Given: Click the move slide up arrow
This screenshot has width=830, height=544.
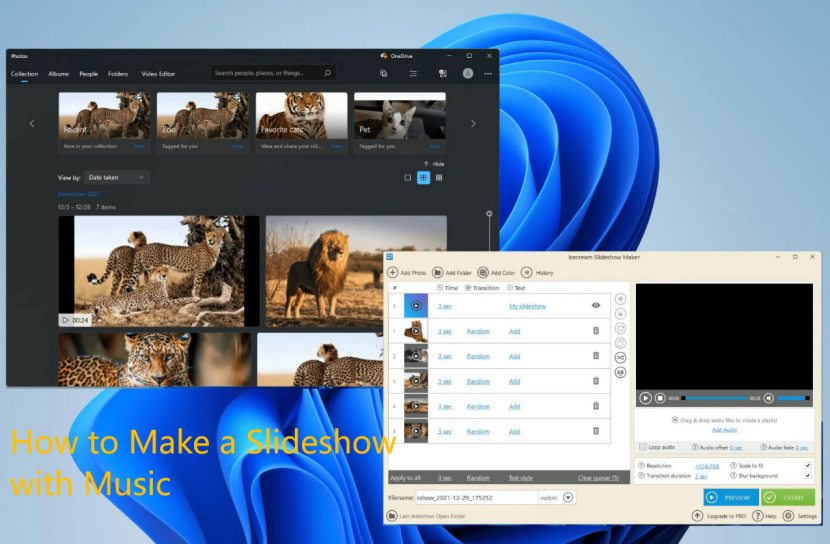Looking at the screenshot, I should (x=620, y=299).
